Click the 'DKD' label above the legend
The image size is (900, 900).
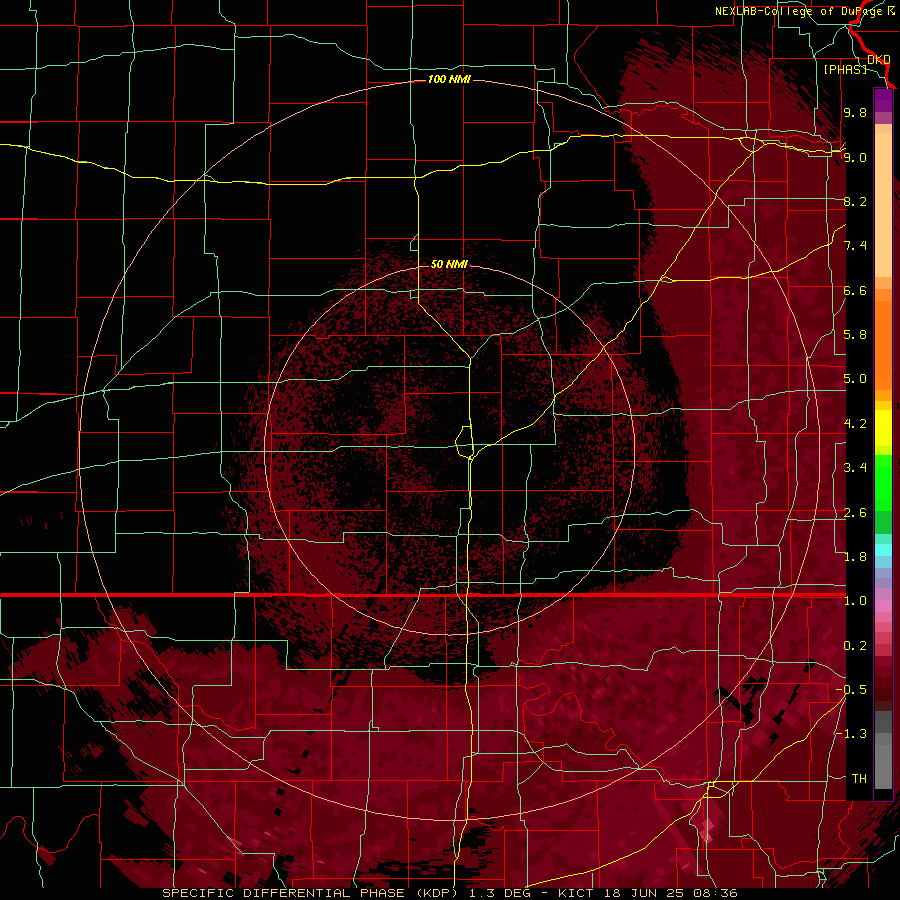coord(878,59)
